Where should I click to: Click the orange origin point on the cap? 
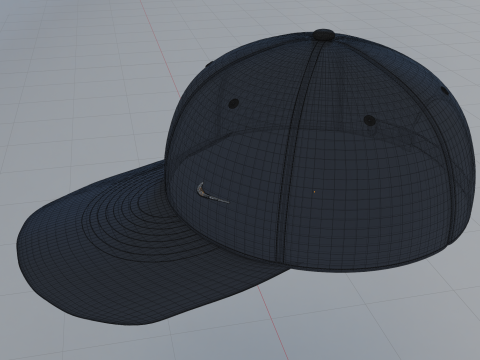coord(315,192)
